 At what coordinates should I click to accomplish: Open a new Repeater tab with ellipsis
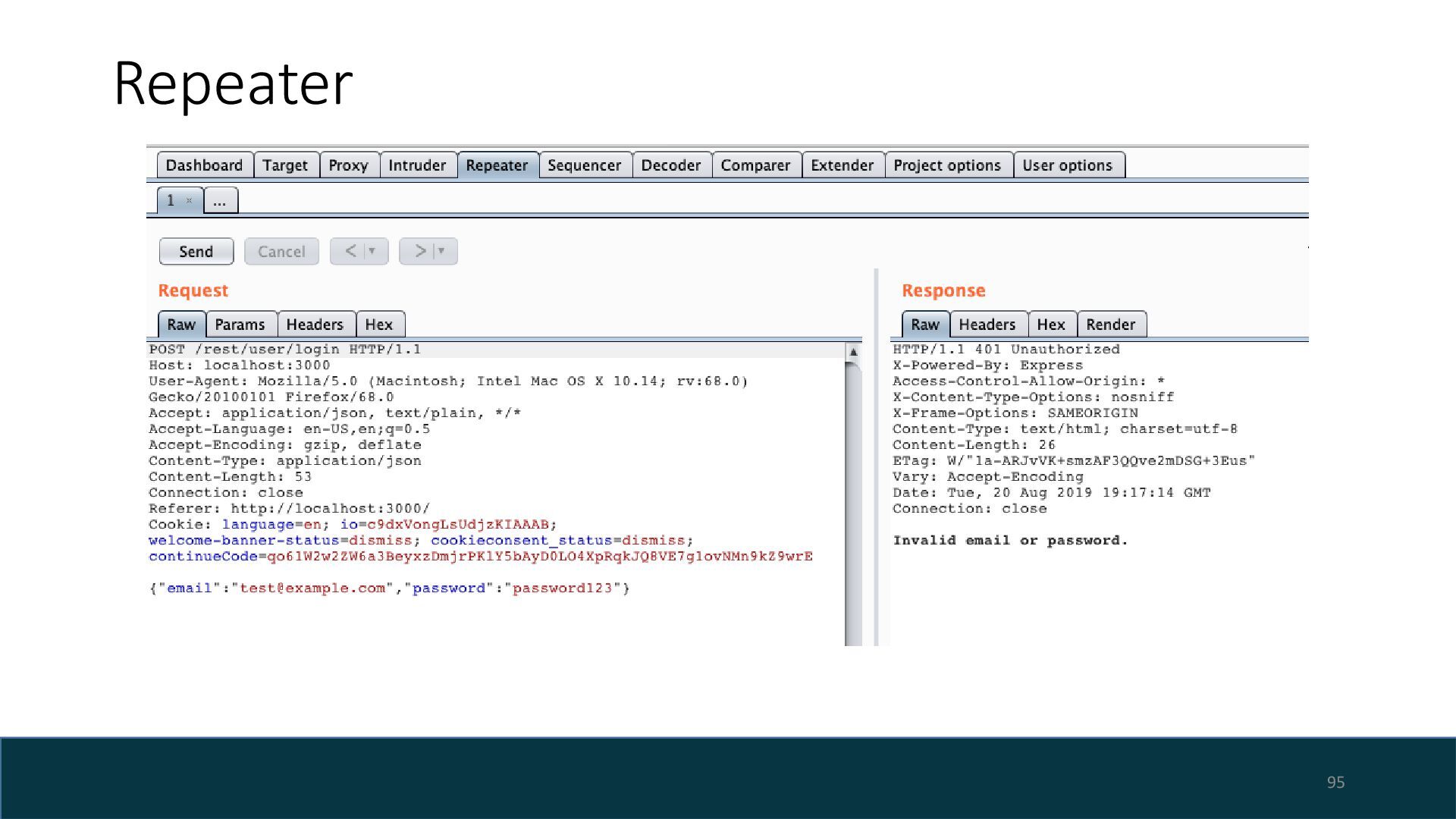click(x=220, y=201)
